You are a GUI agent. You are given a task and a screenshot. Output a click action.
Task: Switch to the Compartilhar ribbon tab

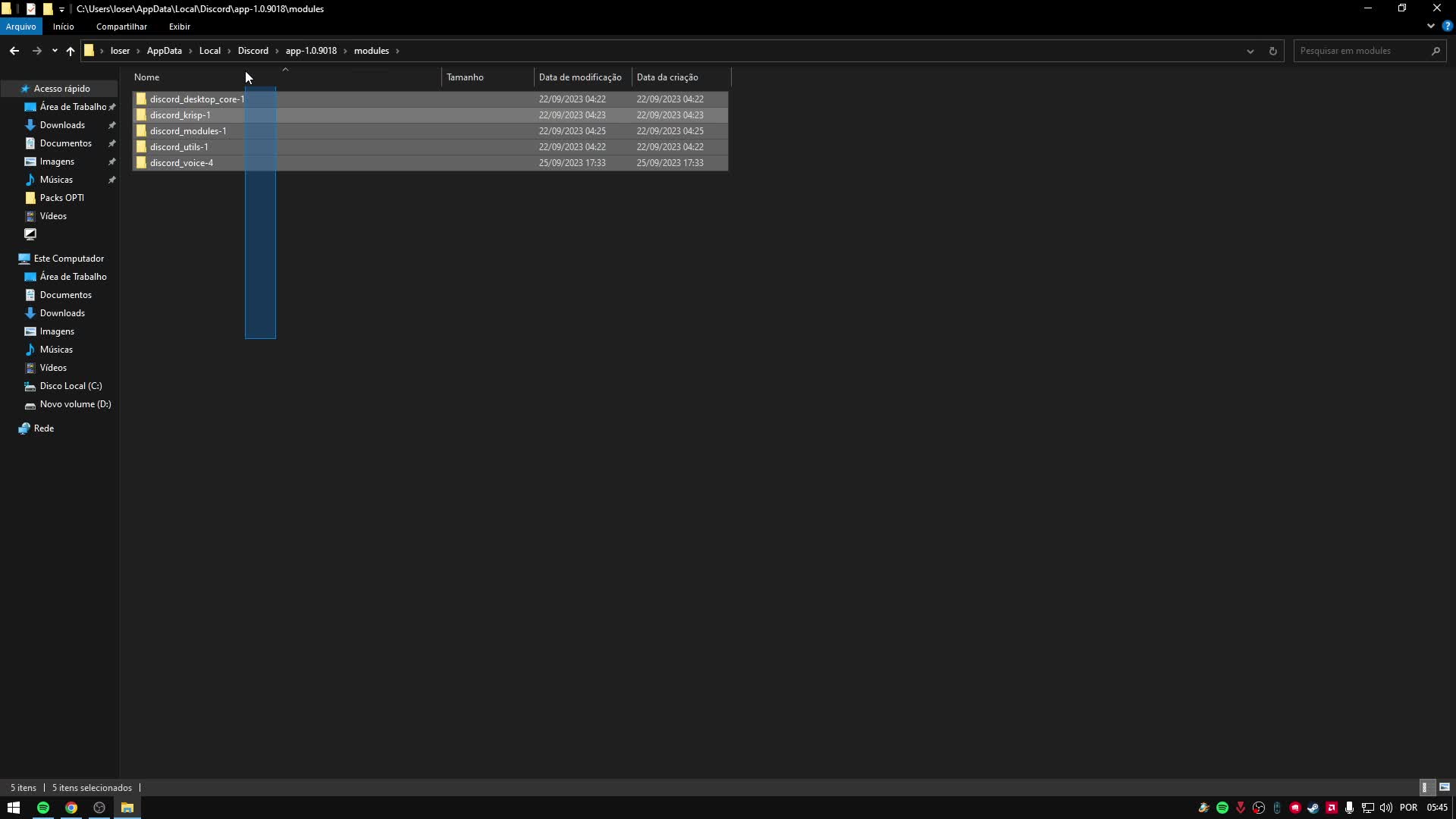click(x=121, y=27)
